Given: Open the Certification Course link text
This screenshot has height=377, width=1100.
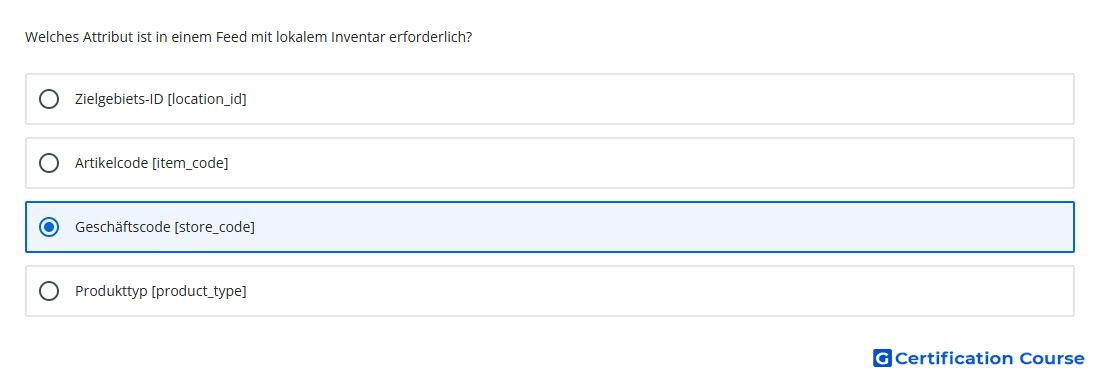Looking at the screenshot, I should pos(989,358).
